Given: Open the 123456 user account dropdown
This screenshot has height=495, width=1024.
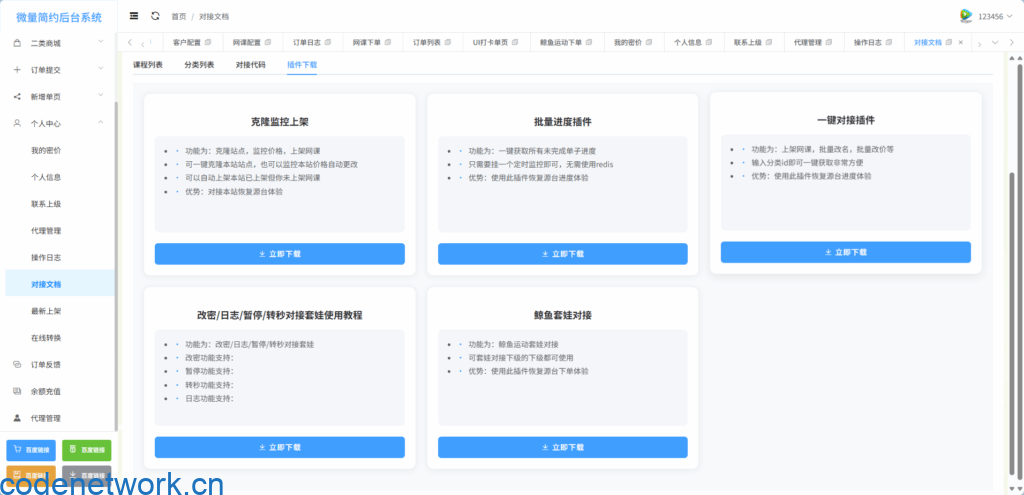Looking at the screenshot, I should pos(993,17).
